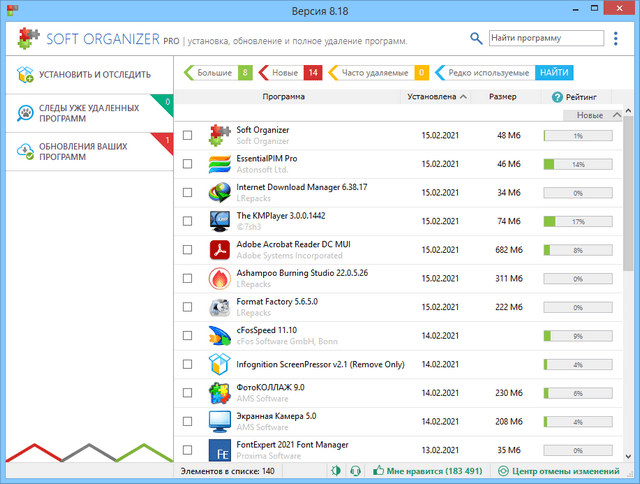Focus the Найти программу search field
This screenshot has height=484, width=640.
pos(546,38)
